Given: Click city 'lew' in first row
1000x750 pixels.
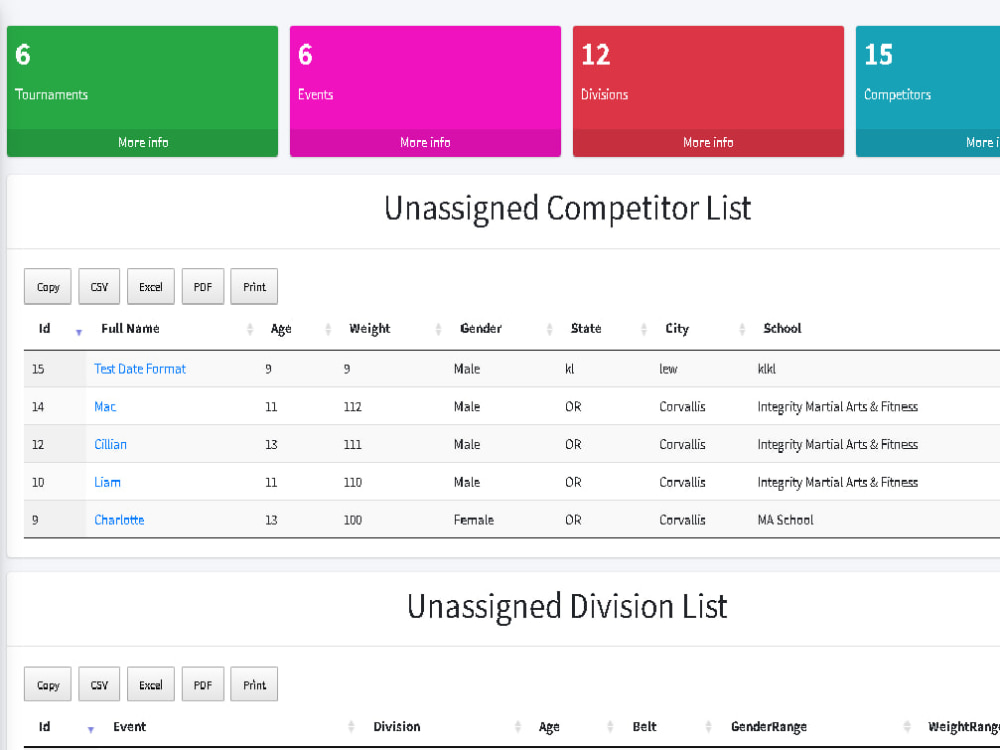Looking at the screenshot, I should [668, 369].
